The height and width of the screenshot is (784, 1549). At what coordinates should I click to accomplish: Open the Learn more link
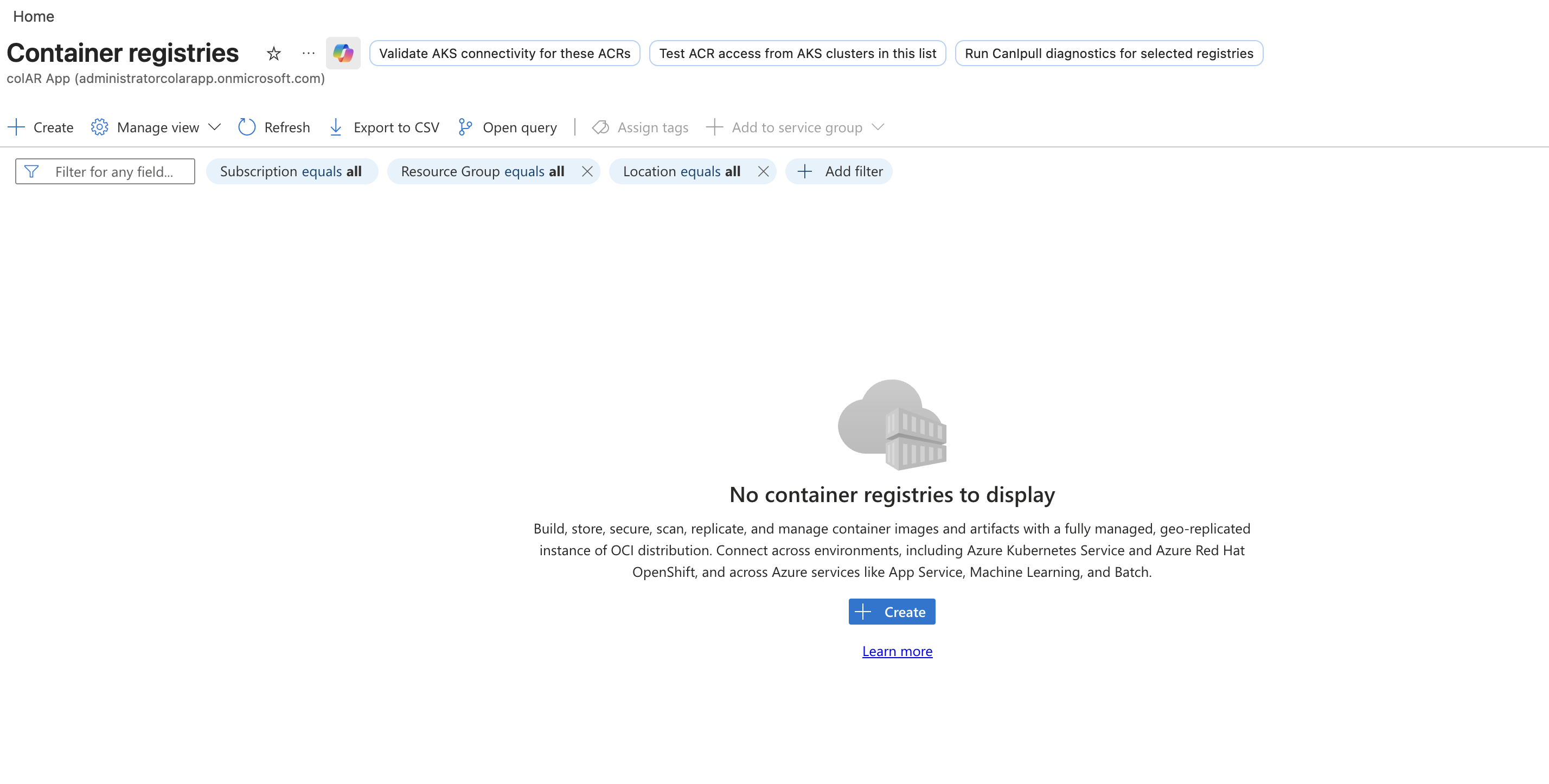point(897,651)
